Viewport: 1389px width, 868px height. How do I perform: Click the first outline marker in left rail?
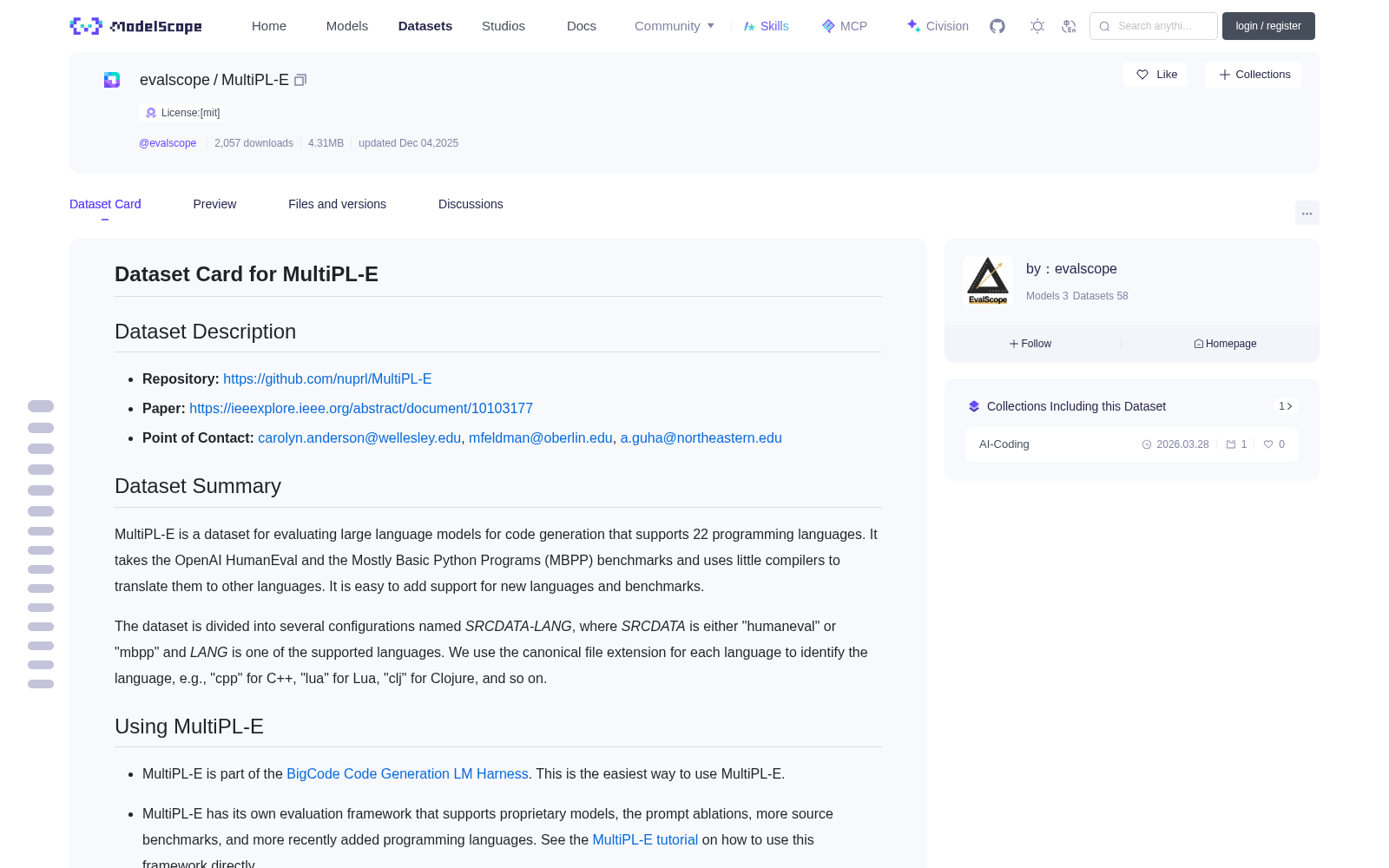pyautogui.click(x=41, y=406)
